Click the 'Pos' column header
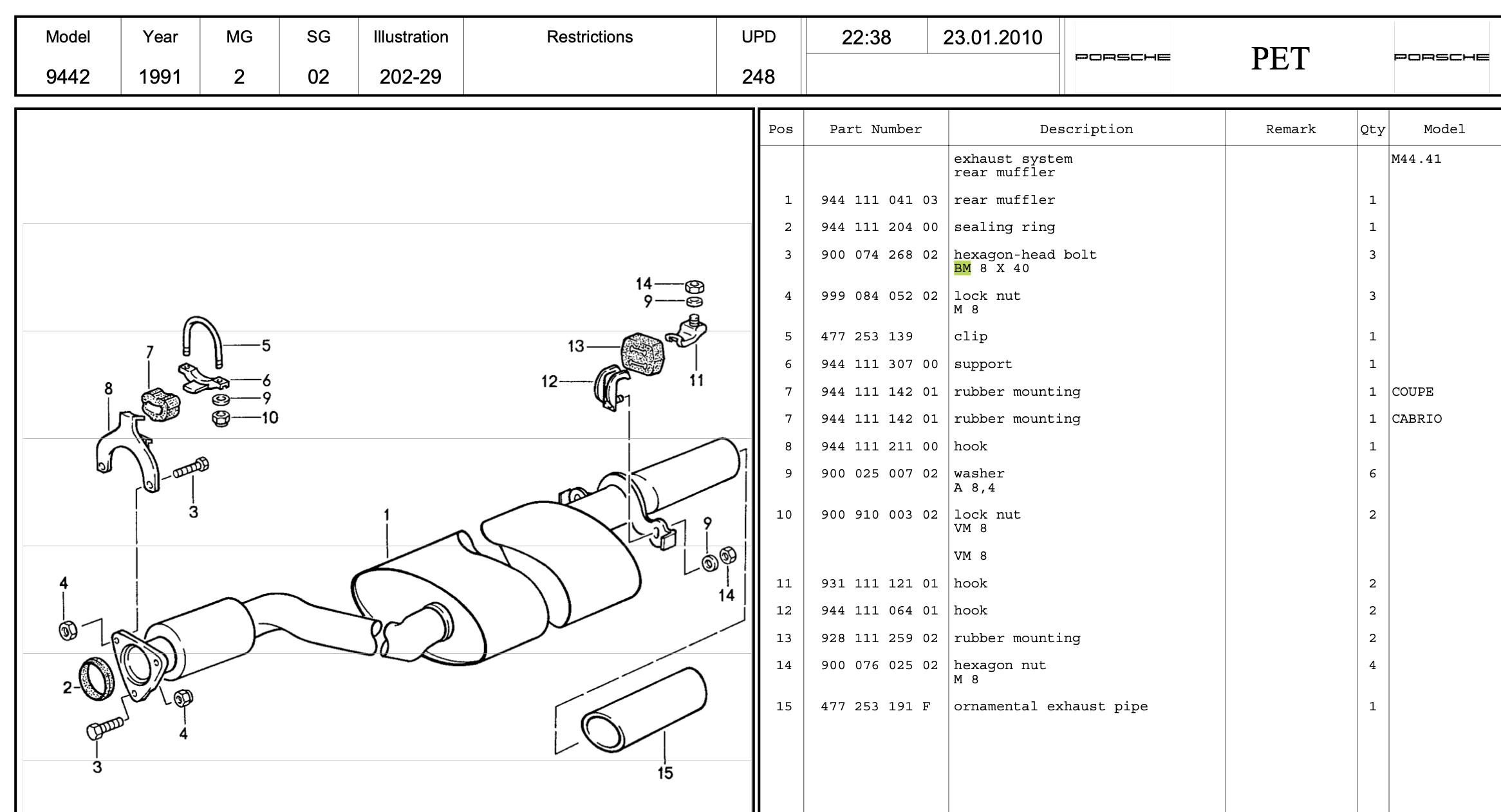Viewport: 1501px width, 812px height. click(x=781, y=129)
